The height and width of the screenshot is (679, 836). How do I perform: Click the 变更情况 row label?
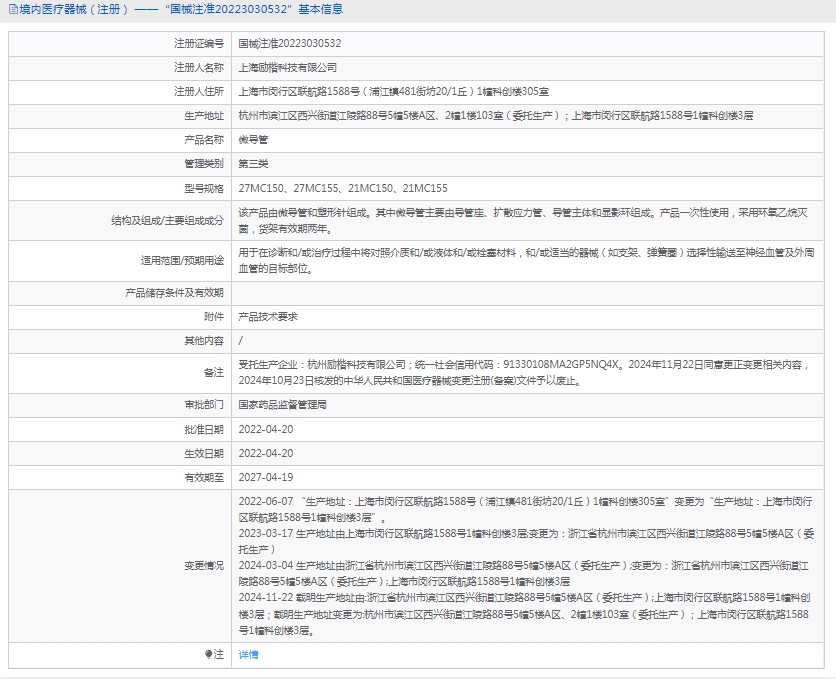[204, 565]
